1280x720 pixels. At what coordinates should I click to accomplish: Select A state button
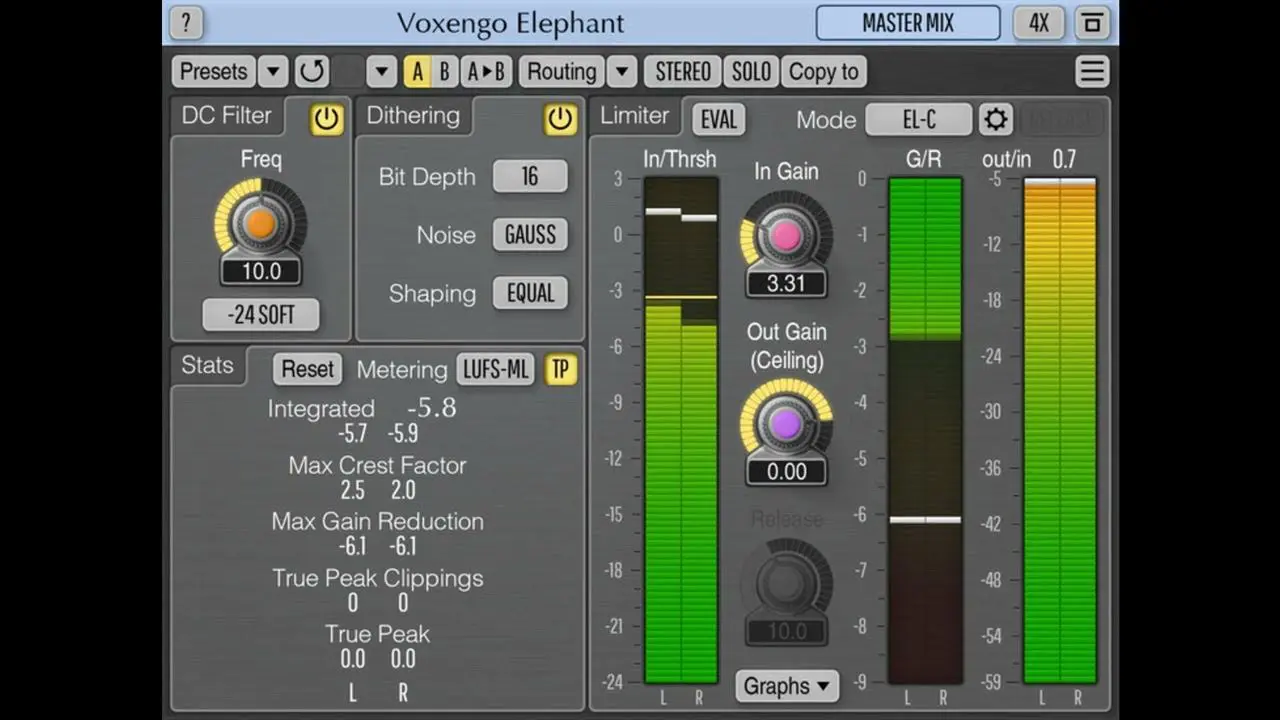(x=418, y=71)
